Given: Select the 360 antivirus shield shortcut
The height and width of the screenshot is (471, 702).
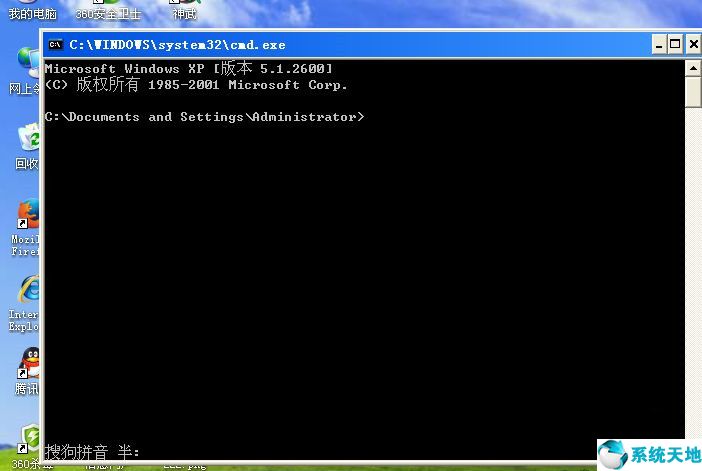Looking at the screenshot, I should (30, 438).
